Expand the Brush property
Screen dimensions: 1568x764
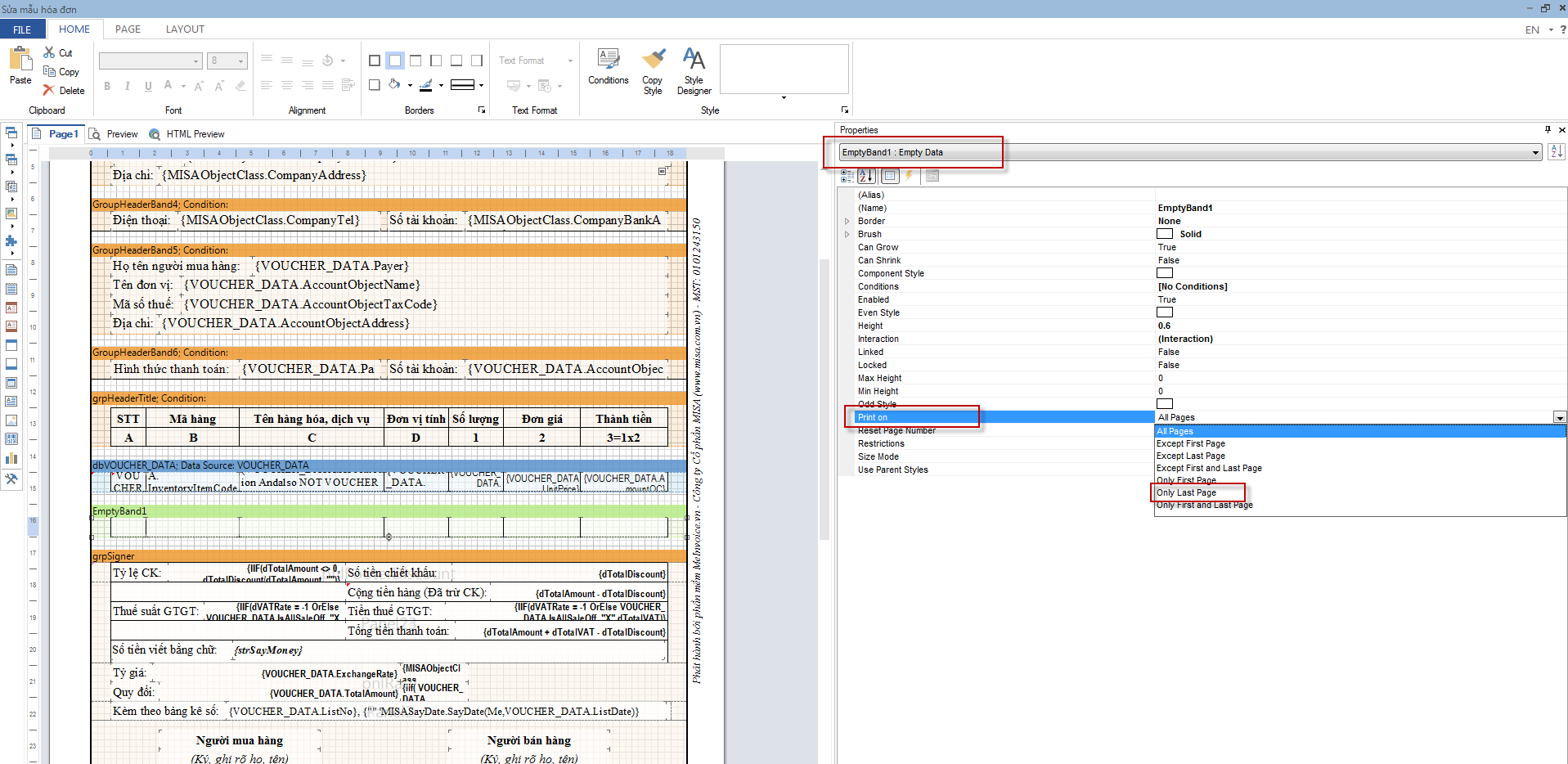[x=847, y=234]
